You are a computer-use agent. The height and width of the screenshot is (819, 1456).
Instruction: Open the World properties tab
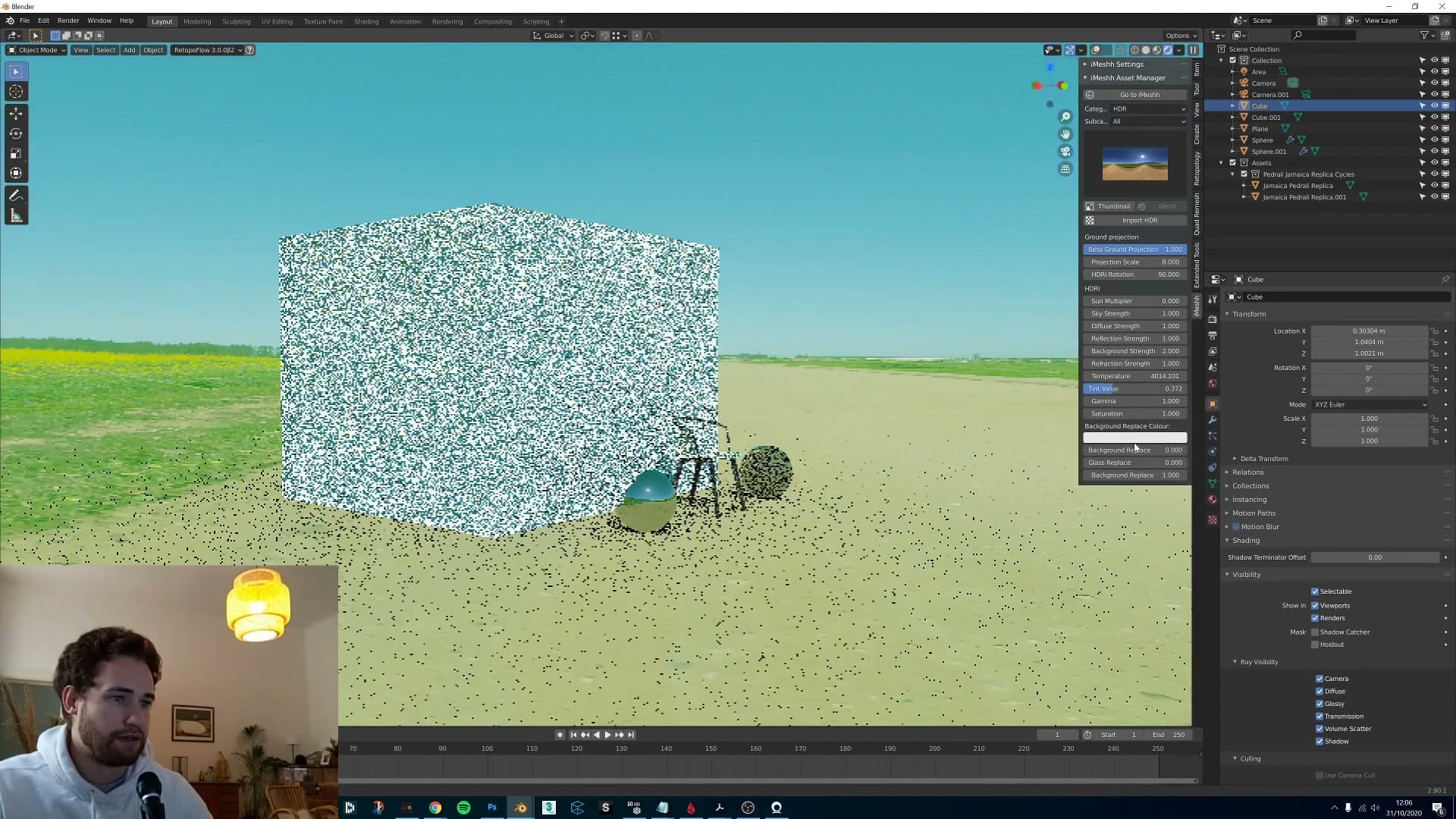(x=1213, y=384)
